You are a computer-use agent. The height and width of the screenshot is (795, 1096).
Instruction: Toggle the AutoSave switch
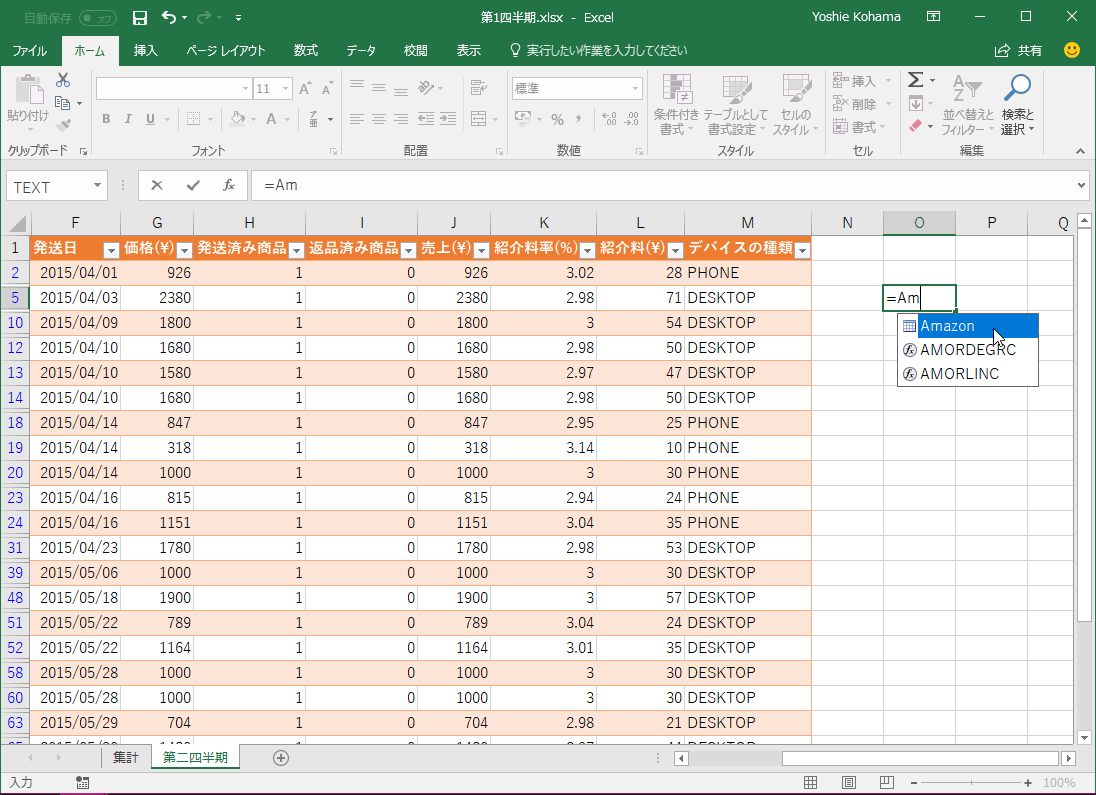tap(97, 18)
